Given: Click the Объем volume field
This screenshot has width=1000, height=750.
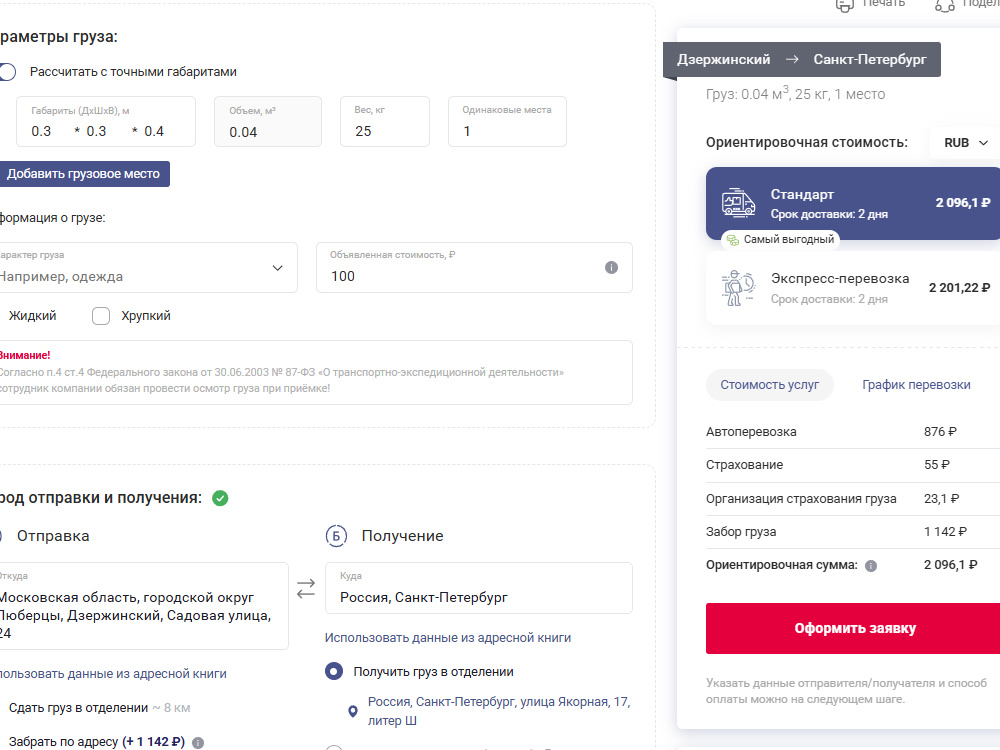Looking at the screenshot, I should (x=268, y=122).
